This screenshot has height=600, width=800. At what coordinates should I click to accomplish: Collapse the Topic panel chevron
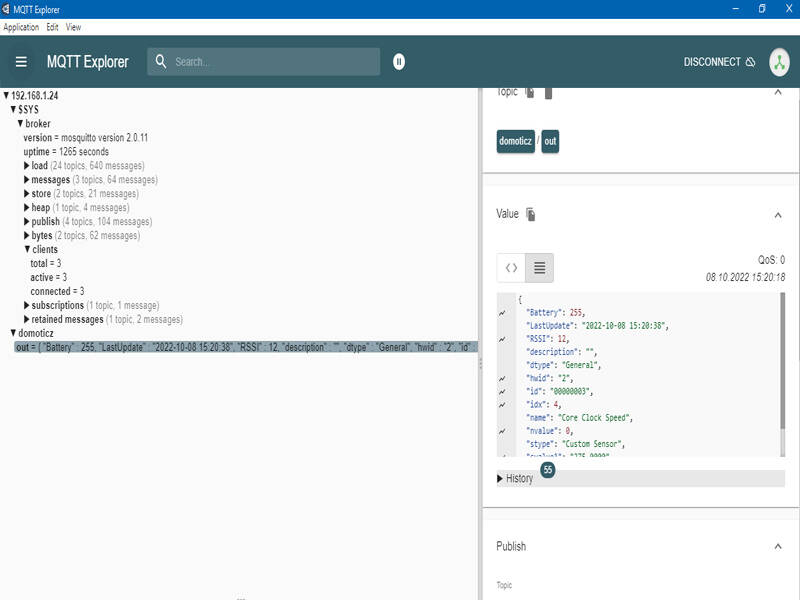(x=778, y=92)
